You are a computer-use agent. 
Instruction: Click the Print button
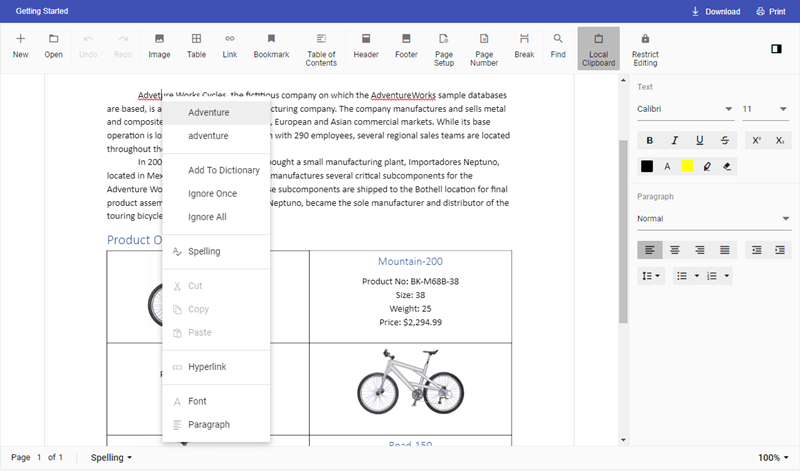770,12
